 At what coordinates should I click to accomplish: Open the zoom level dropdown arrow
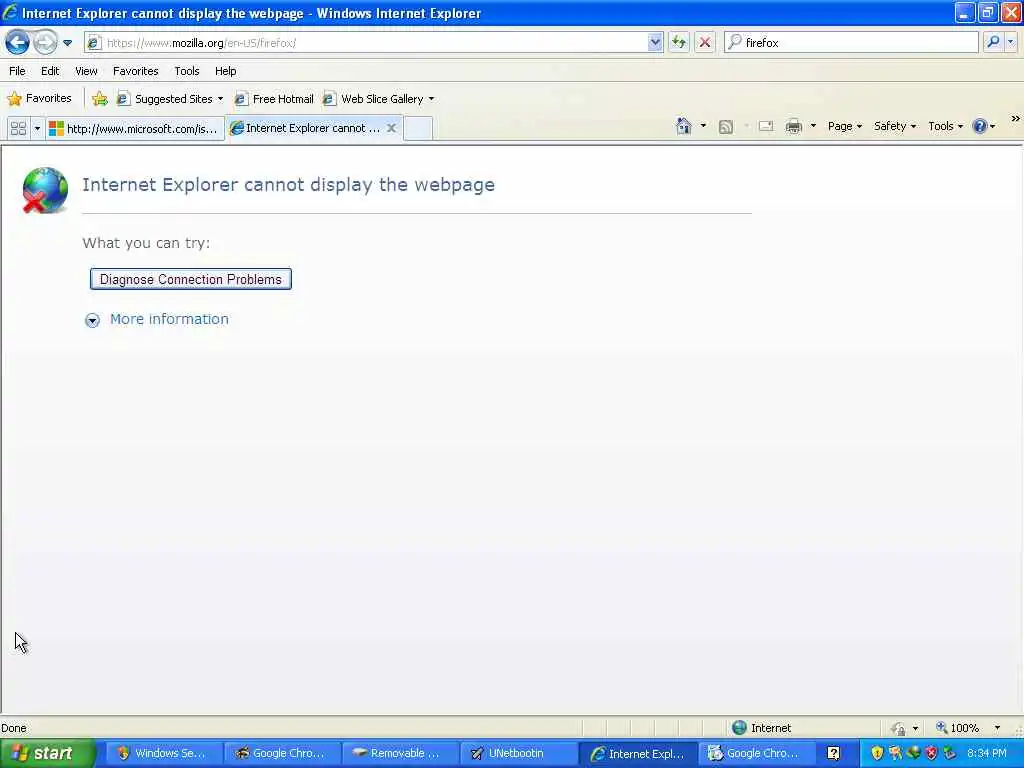click(x=997, y=728)
